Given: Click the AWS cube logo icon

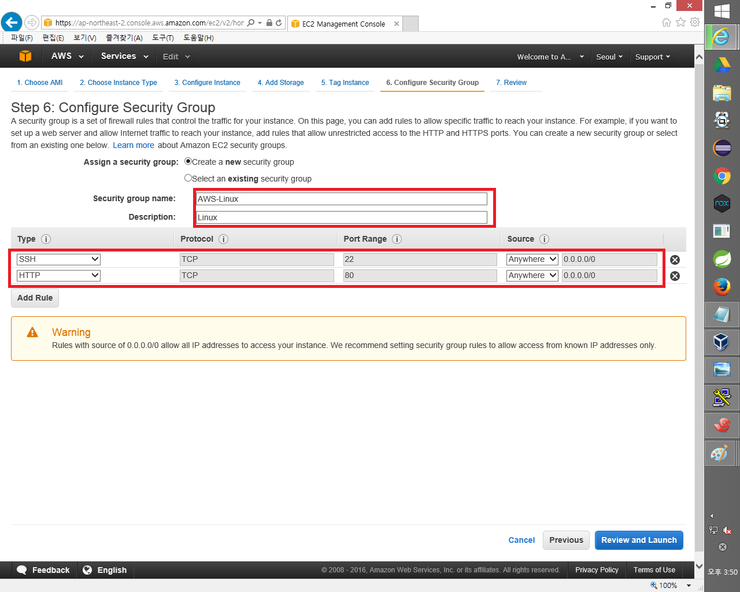Looking at the screenshot, I should pyautogui.click(x=22, y=57).
